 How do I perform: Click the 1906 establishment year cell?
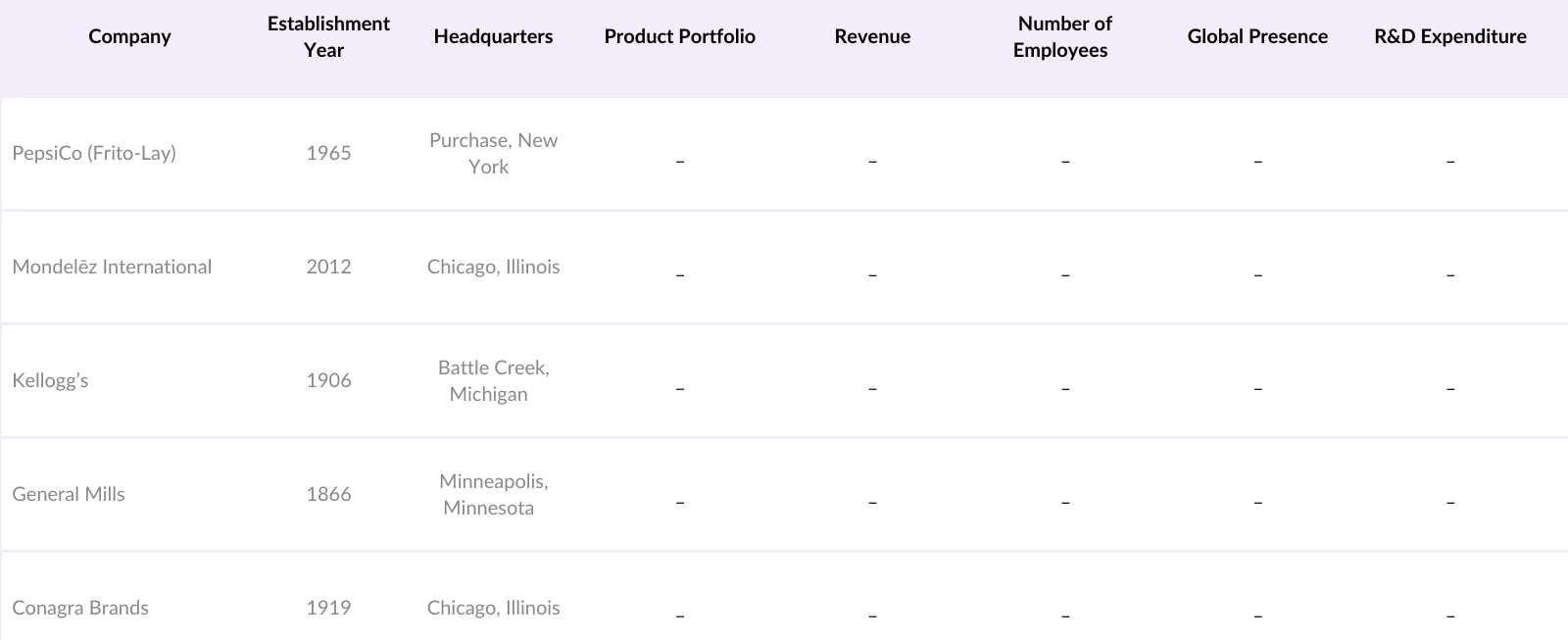click(328, 380)
